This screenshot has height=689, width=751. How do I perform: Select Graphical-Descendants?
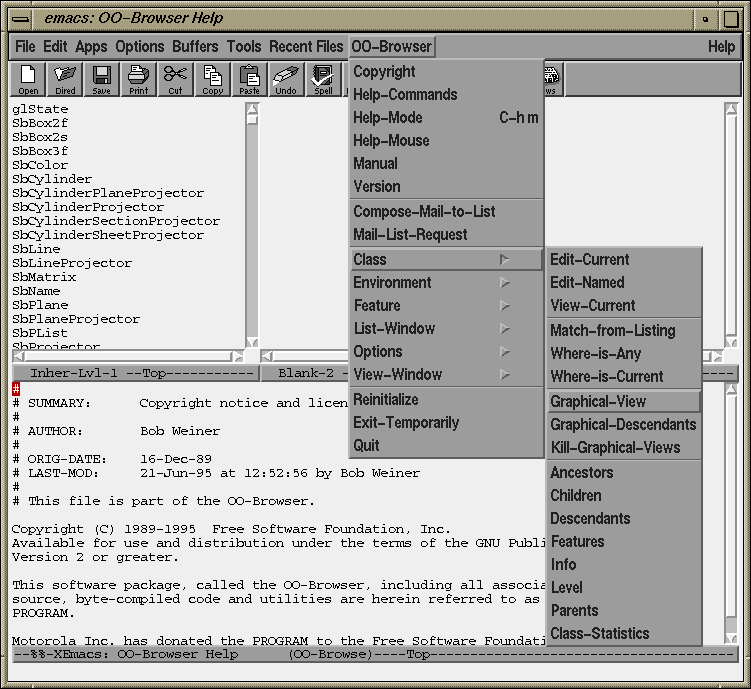click(624, 424)
